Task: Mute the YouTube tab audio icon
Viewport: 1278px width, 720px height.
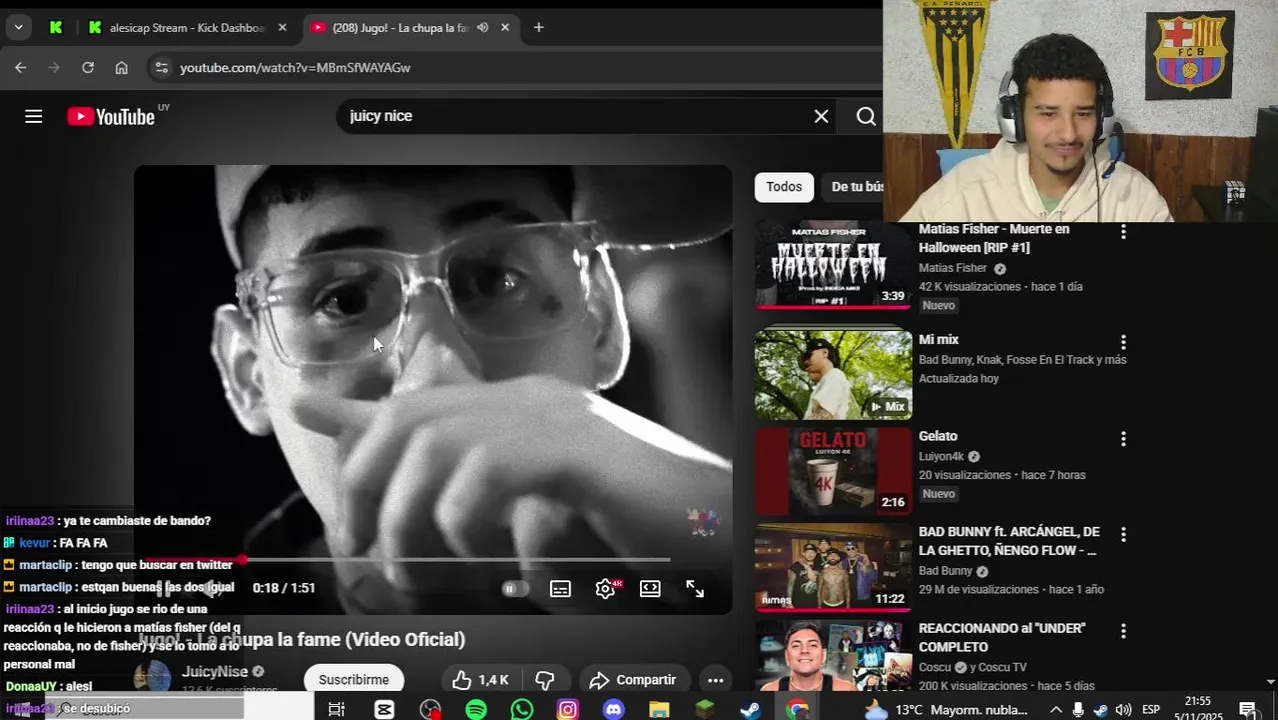Action: (482, 28)
